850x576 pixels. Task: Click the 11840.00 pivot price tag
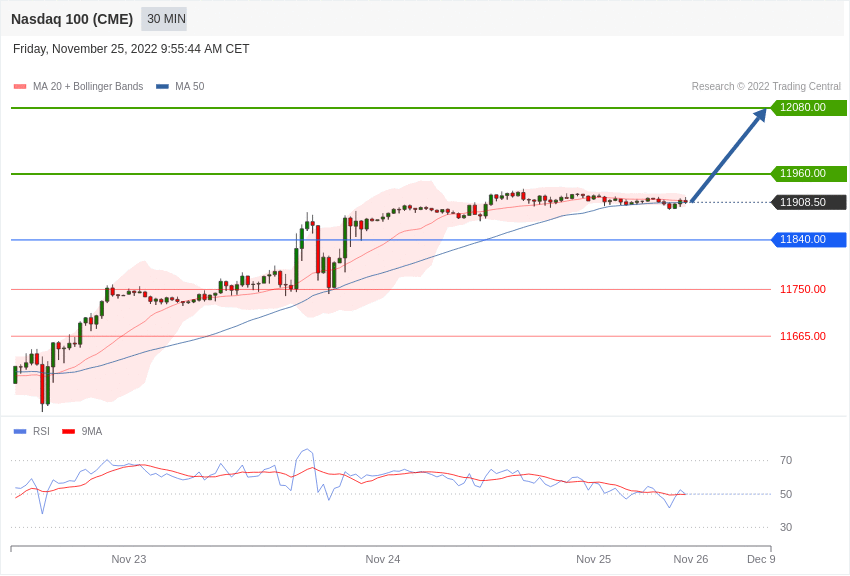808,239
